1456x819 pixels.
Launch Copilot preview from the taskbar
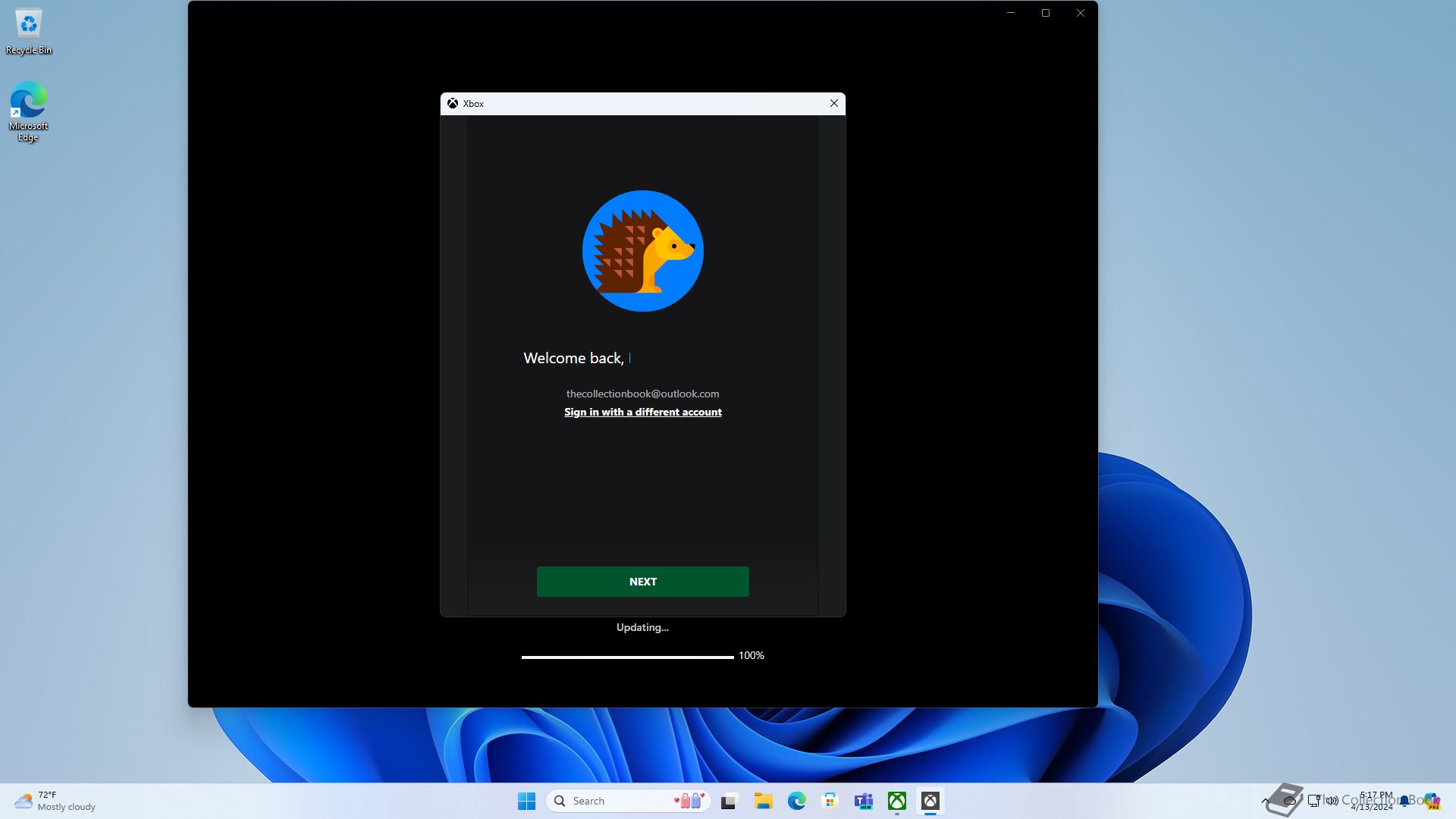click(1432, 801)
